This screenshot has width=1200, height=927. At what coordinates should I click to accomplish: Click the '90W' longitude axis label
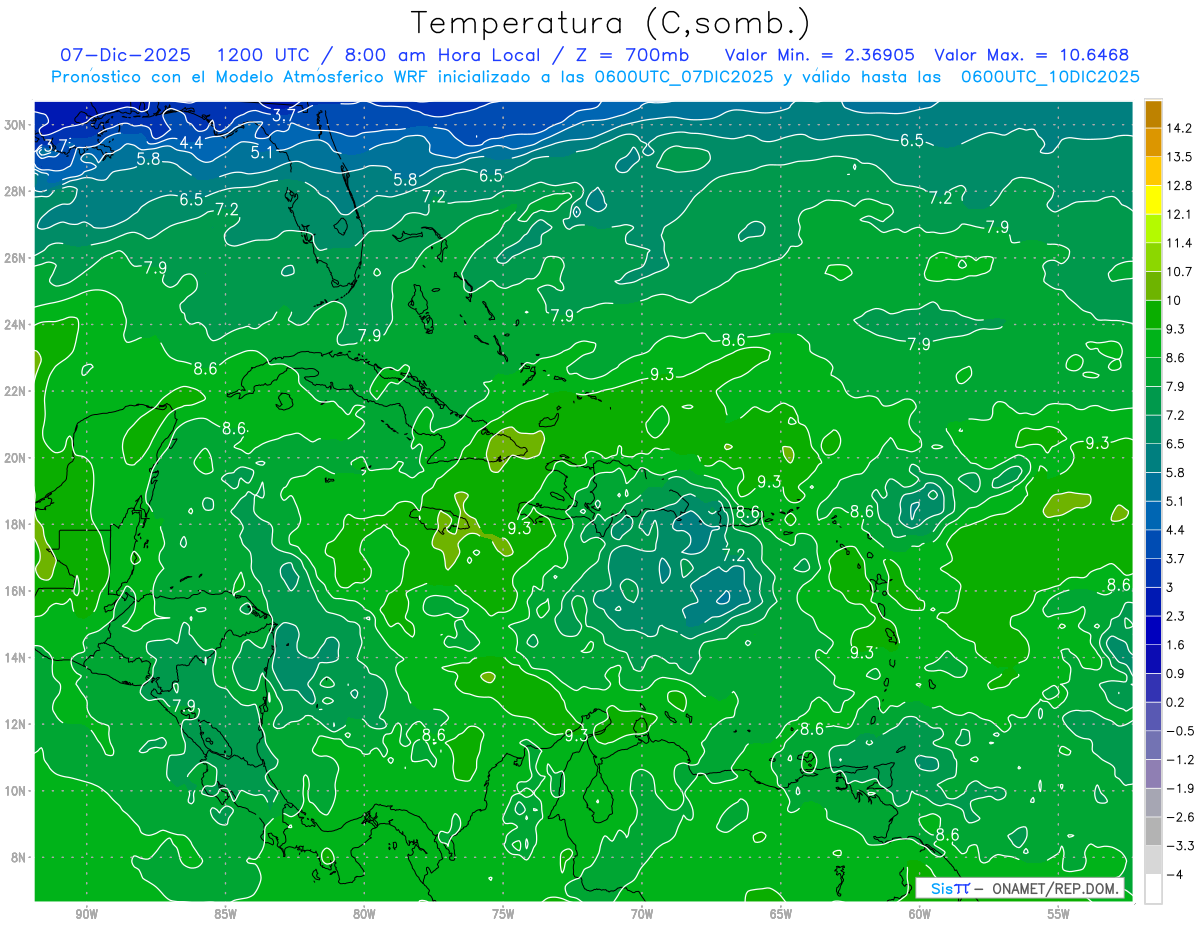87,914
